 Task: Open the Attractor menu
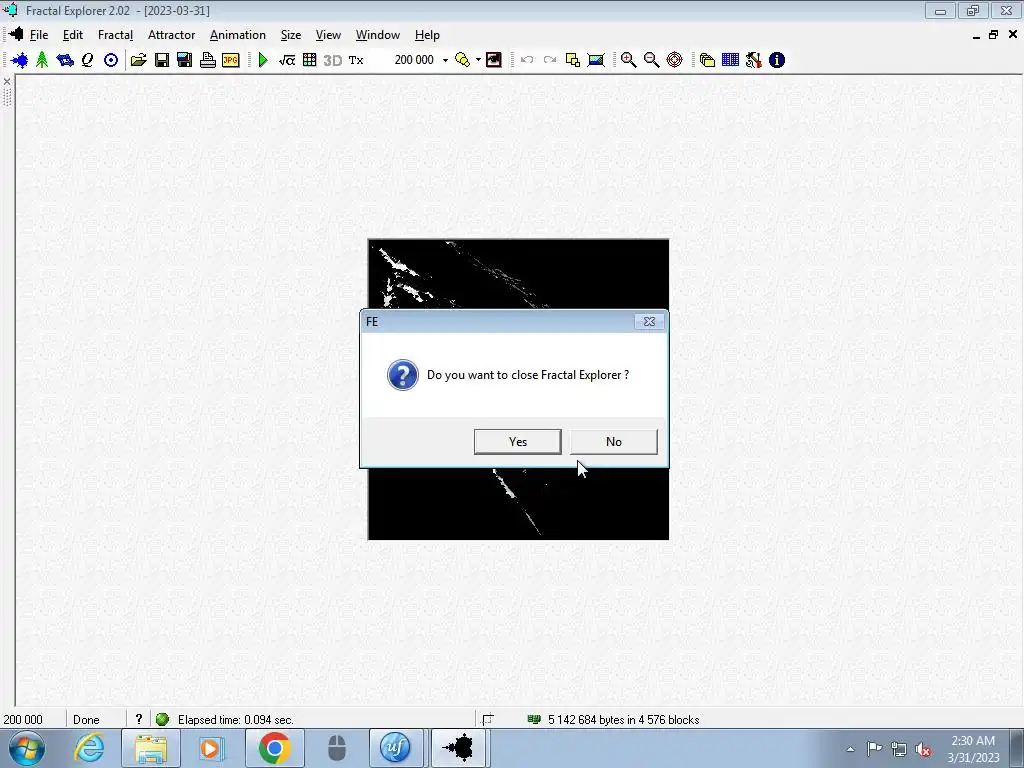172,35
